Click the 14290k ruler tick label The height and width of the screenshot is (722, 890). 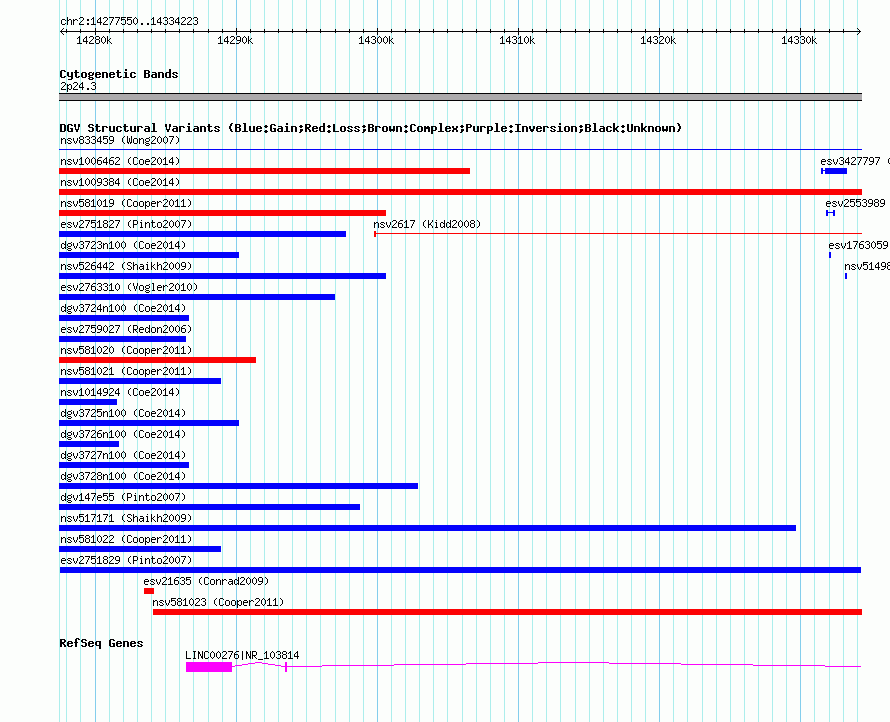pos(235,40)
